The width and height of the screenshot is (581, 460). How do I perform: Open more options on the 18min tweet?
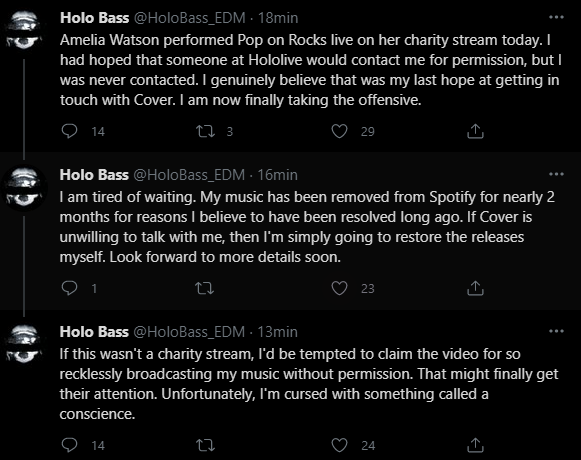point(556,17)
